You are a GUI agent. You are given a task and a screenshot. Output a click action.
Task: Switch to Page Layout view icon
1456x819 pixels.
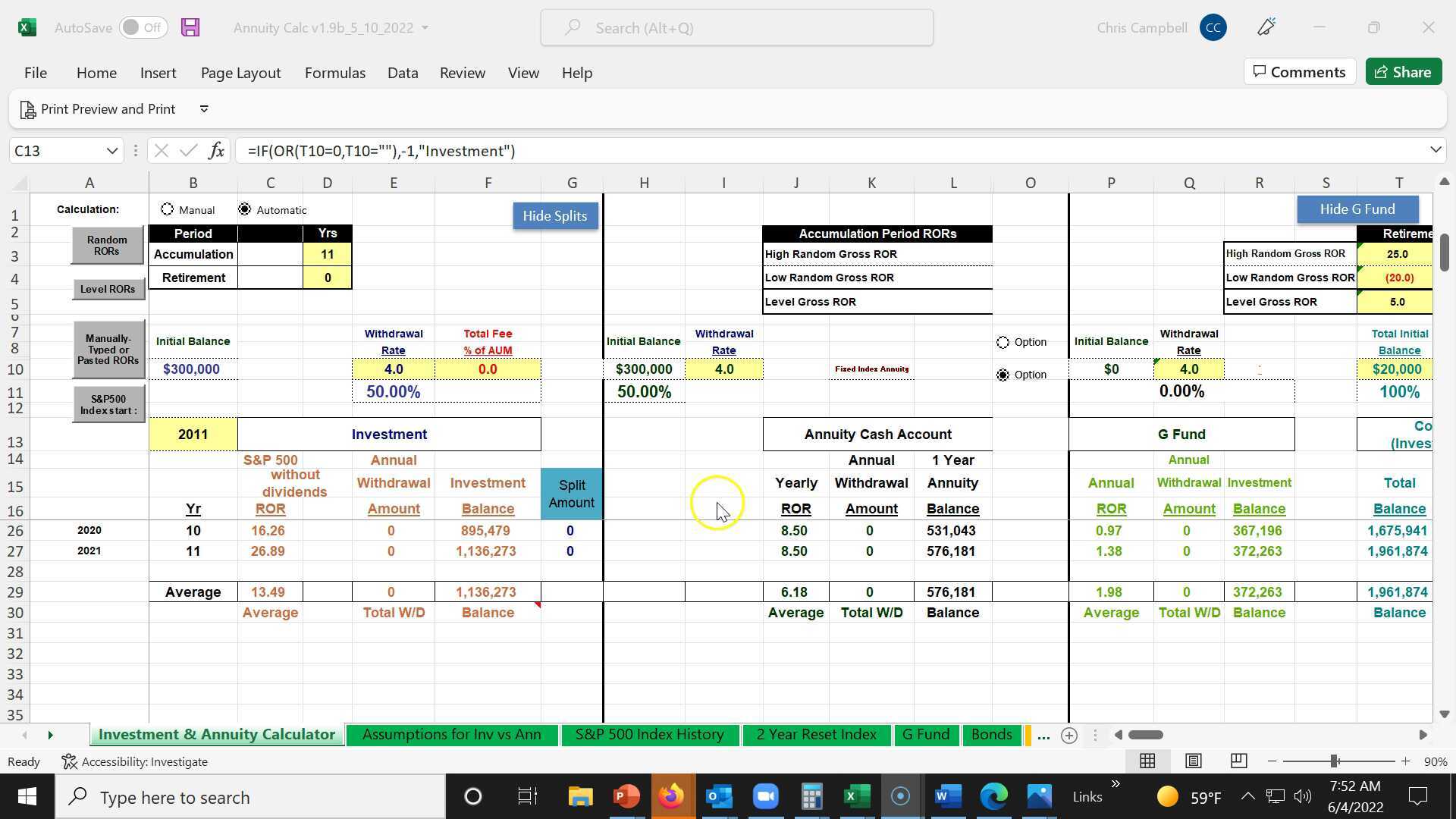pyautogui.click(x=1193, y=761)
